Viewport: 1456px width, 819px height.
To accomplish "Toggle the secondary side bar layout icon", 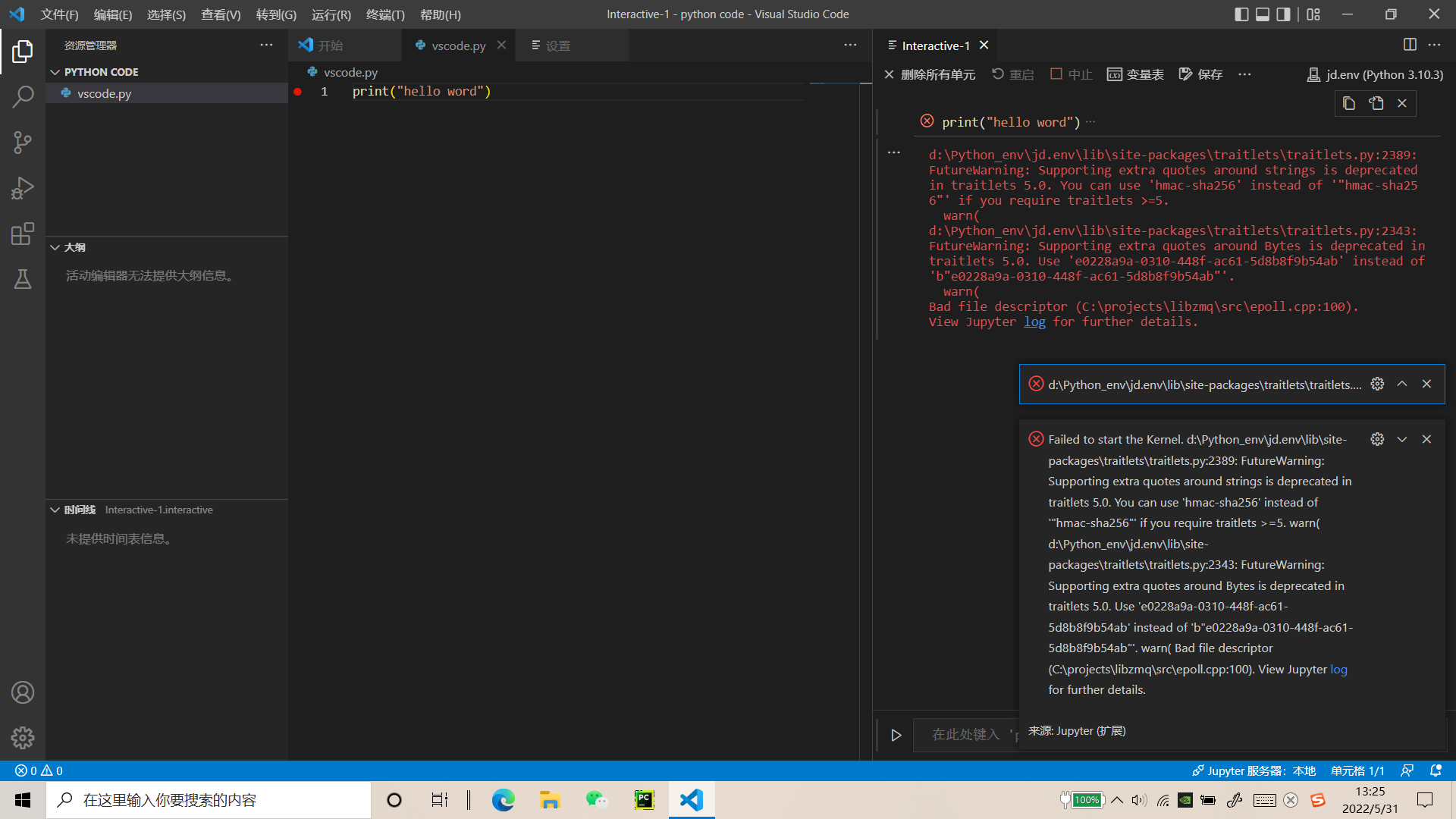I will [1283, 14].
